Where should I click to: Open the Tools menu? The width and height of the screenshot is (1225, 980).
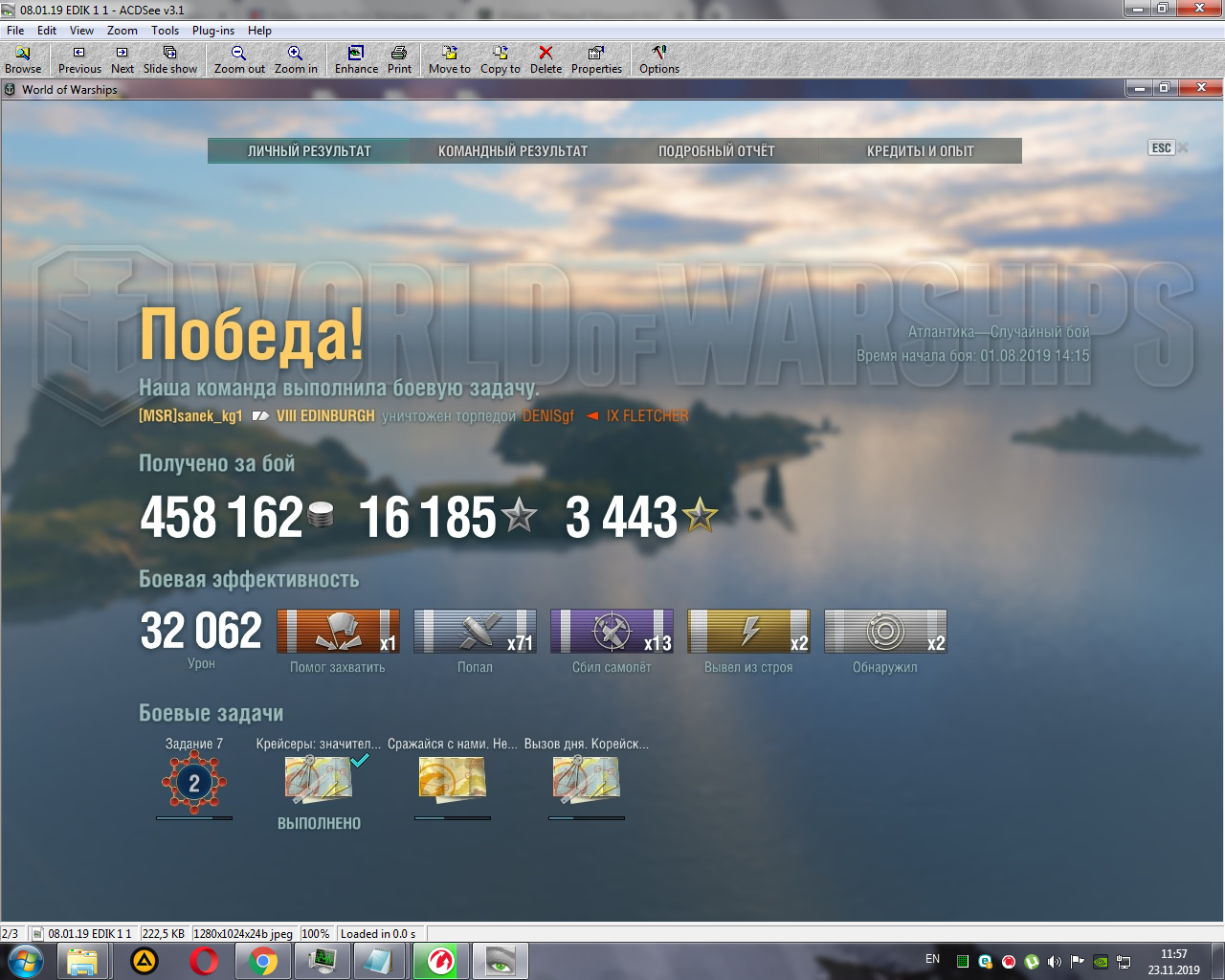click(165, 31)
